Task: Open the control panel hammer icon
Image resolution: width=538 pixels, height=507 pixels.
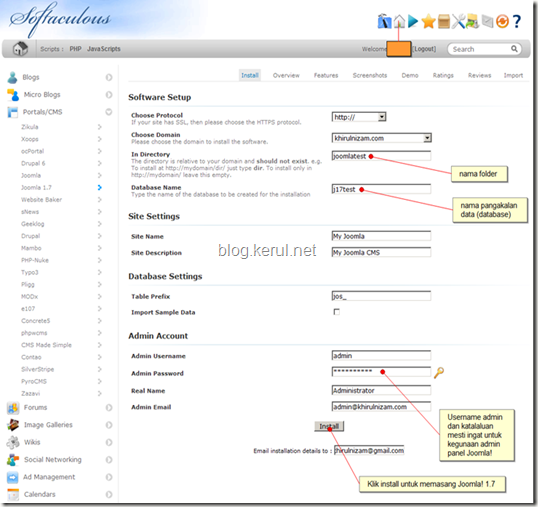Action: pyautogui.click(x=384, y=21)
